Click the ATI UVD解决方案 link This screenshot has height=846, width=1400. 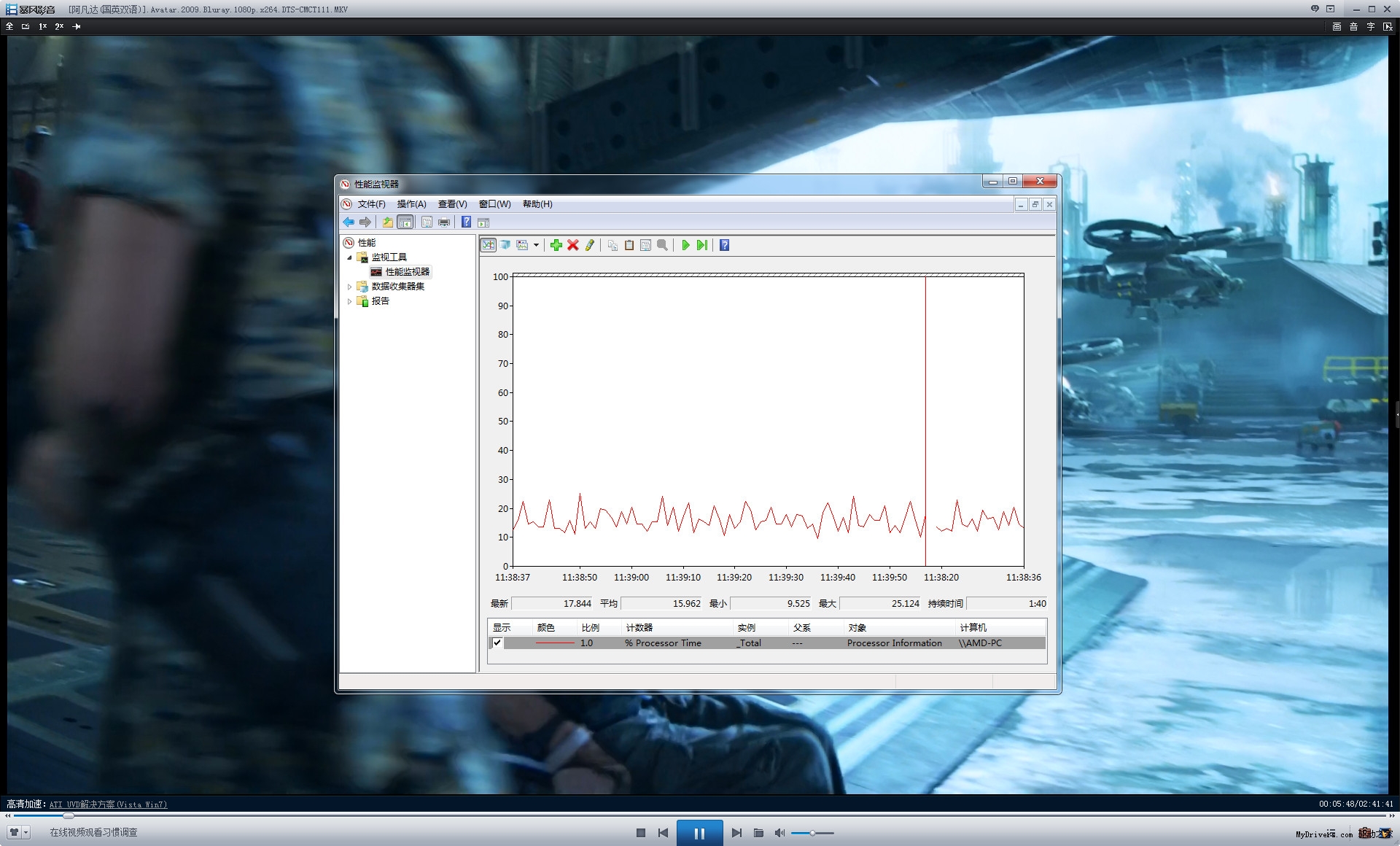pos(108,804)
